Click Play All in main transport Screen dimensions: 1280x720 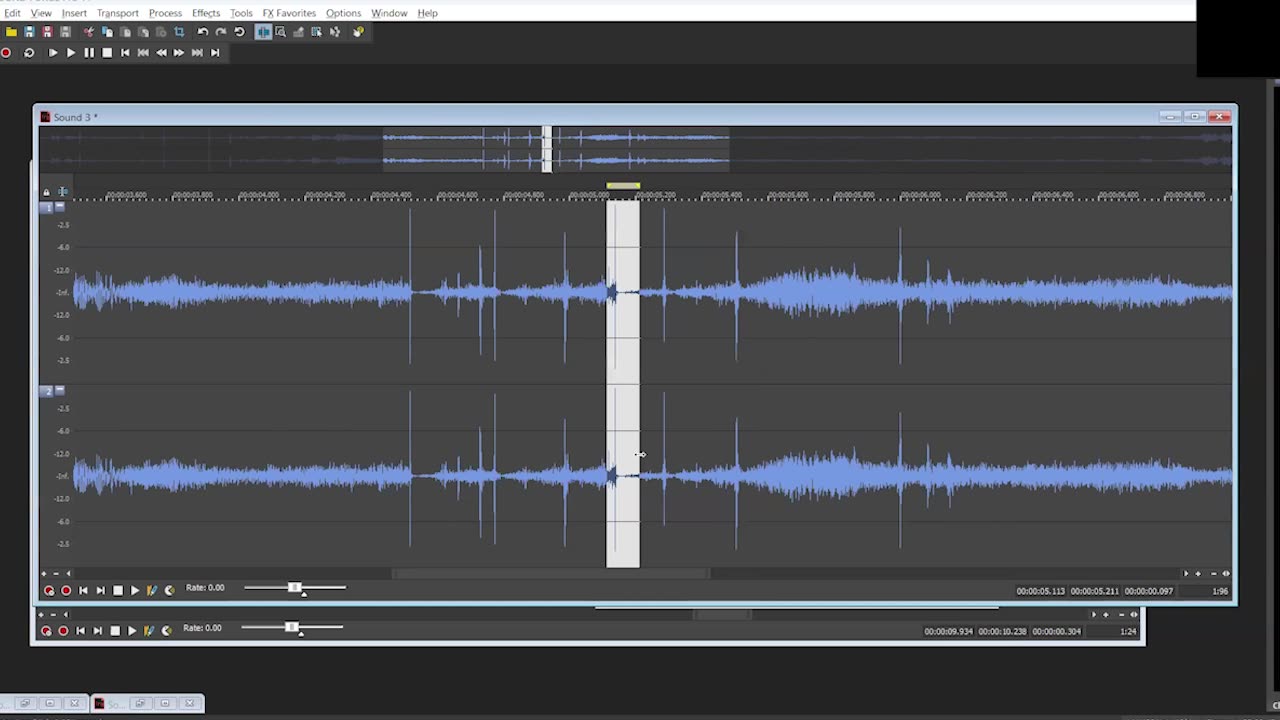point(53,53)
